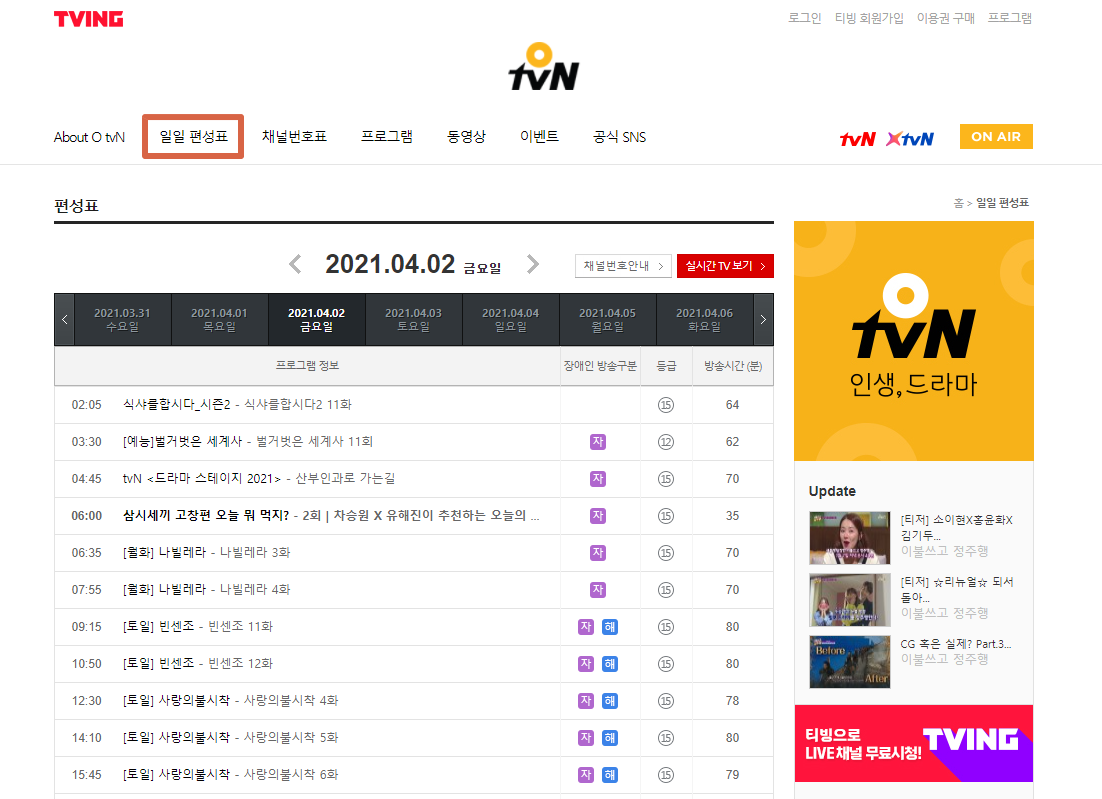Select the 2021.04.06 화요일 date tab
The height and width of the screenshot is (799, 1102).
pyautogui.click(x=704, y=320)
